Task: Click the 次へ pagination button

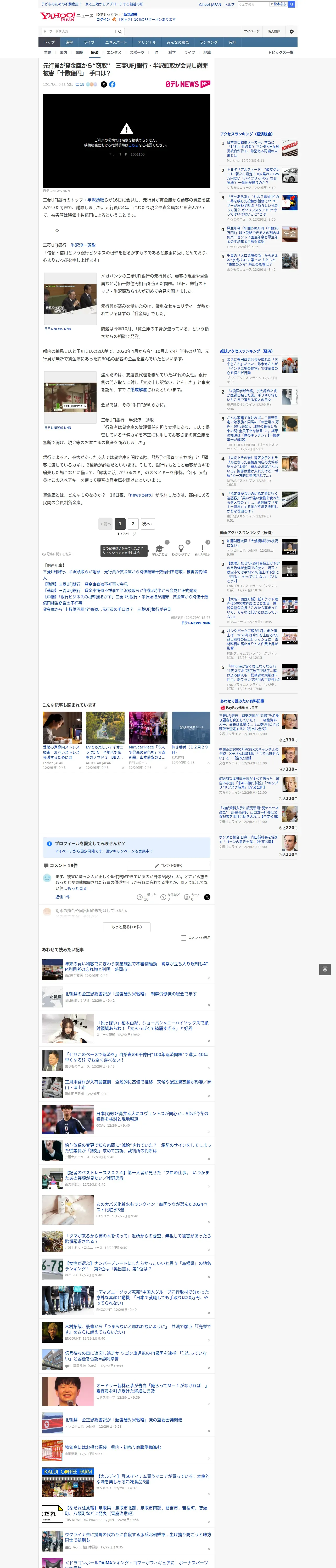Action: pyautogui.click(x=147, y=523)
